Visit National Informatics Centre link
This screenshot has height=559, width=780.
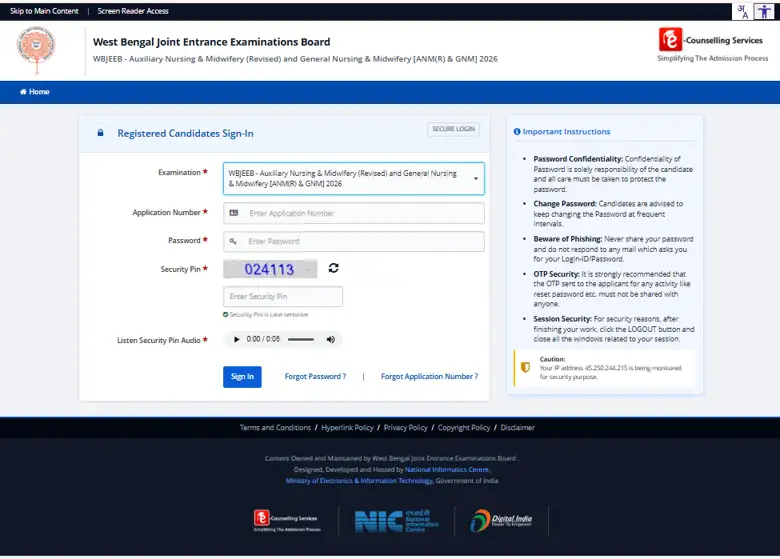(447, 469)
